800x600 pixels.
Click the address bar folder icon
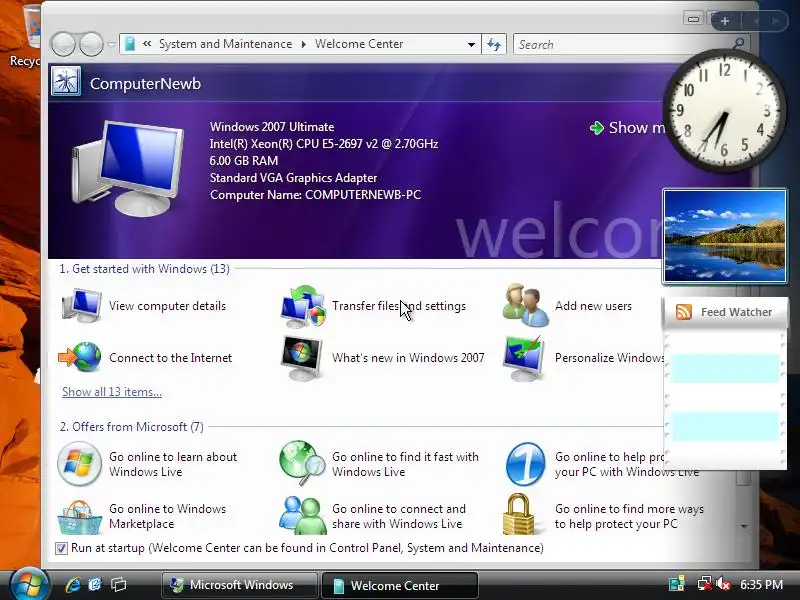coord(130,44)
